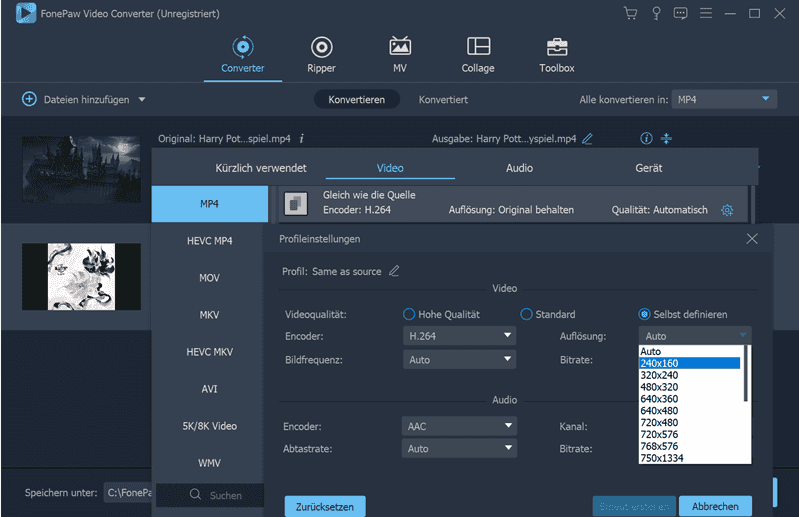Choose 720x576 resolution
Viewport: 799px width, 517px height.
690,434
